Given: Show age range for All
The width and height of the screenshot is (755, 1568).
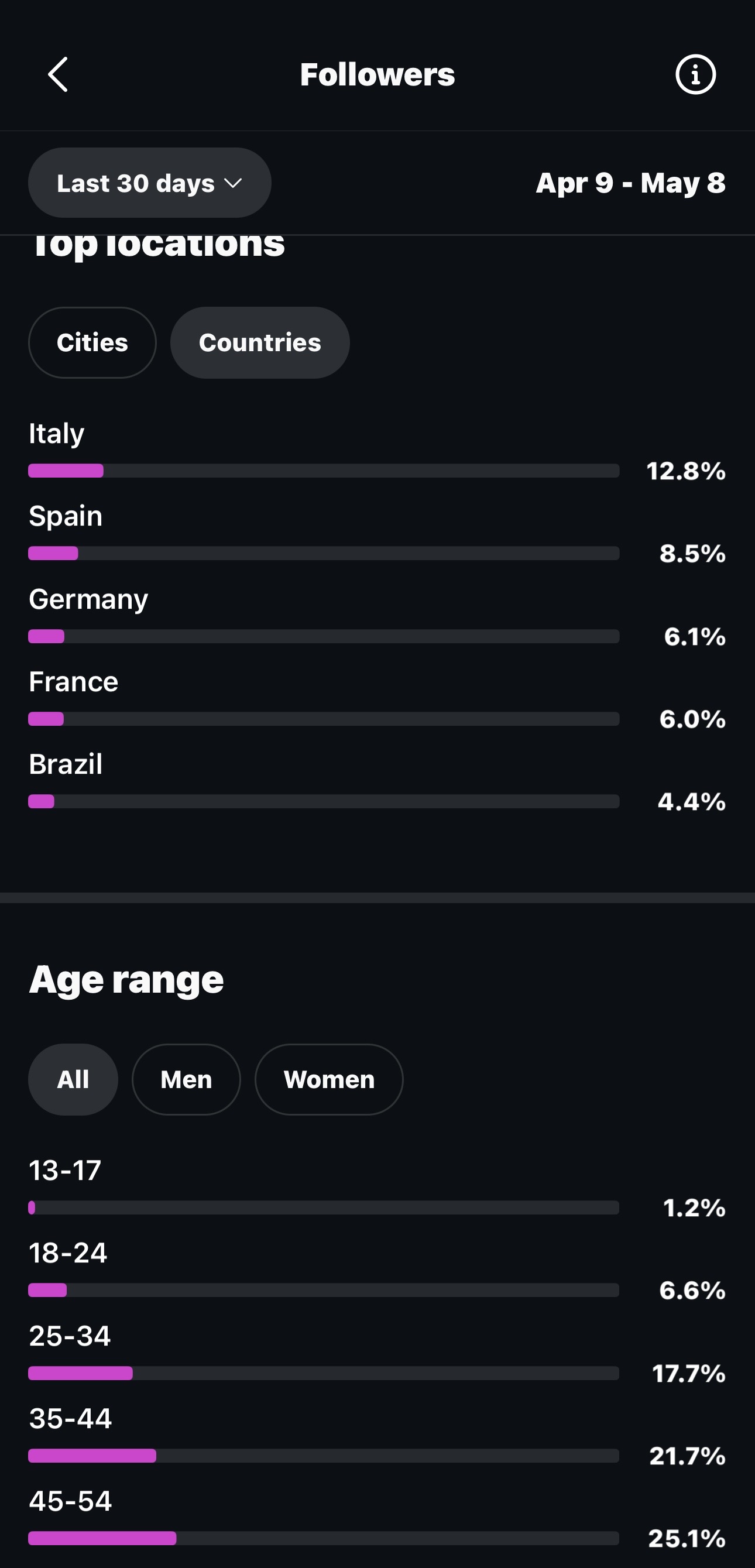Looking at the screenshot, I should pos(73,1080).
